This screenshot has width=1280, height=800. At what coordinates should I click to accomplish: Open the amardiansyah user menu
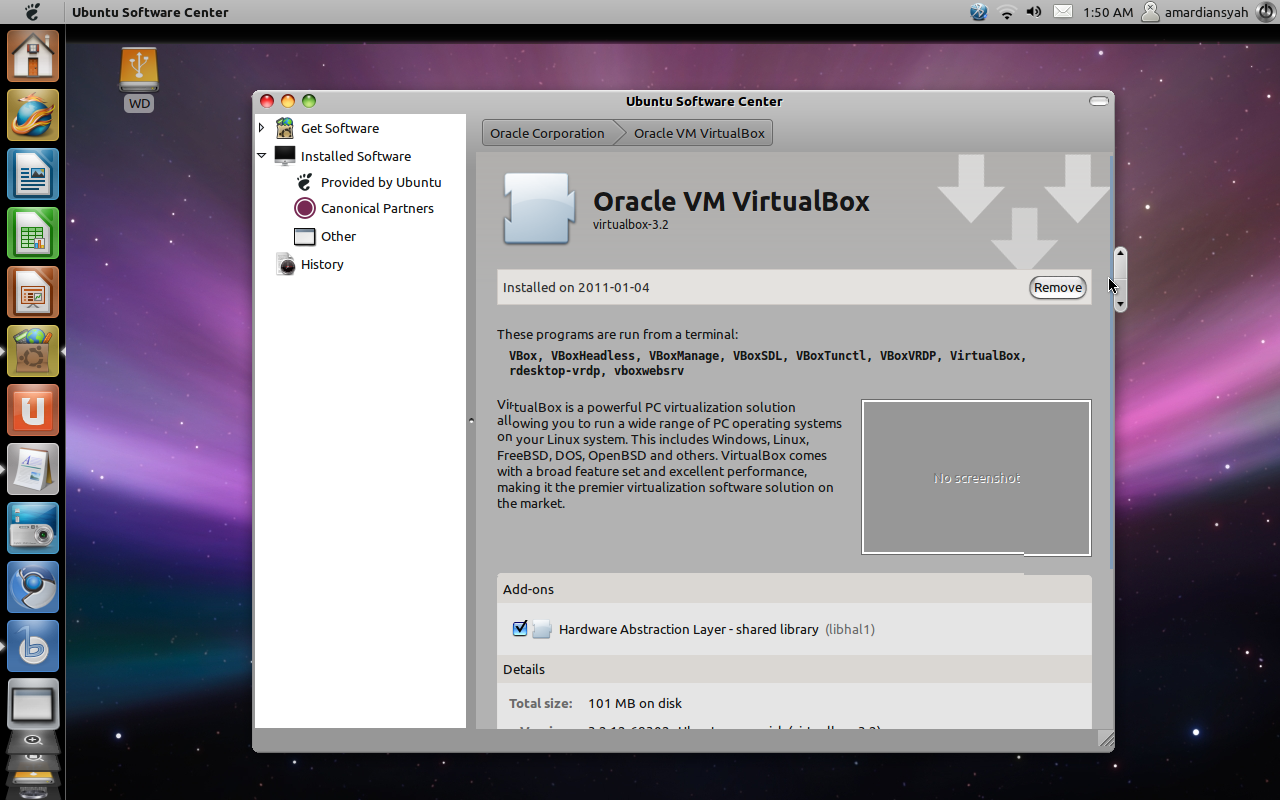pos(1195,12)
